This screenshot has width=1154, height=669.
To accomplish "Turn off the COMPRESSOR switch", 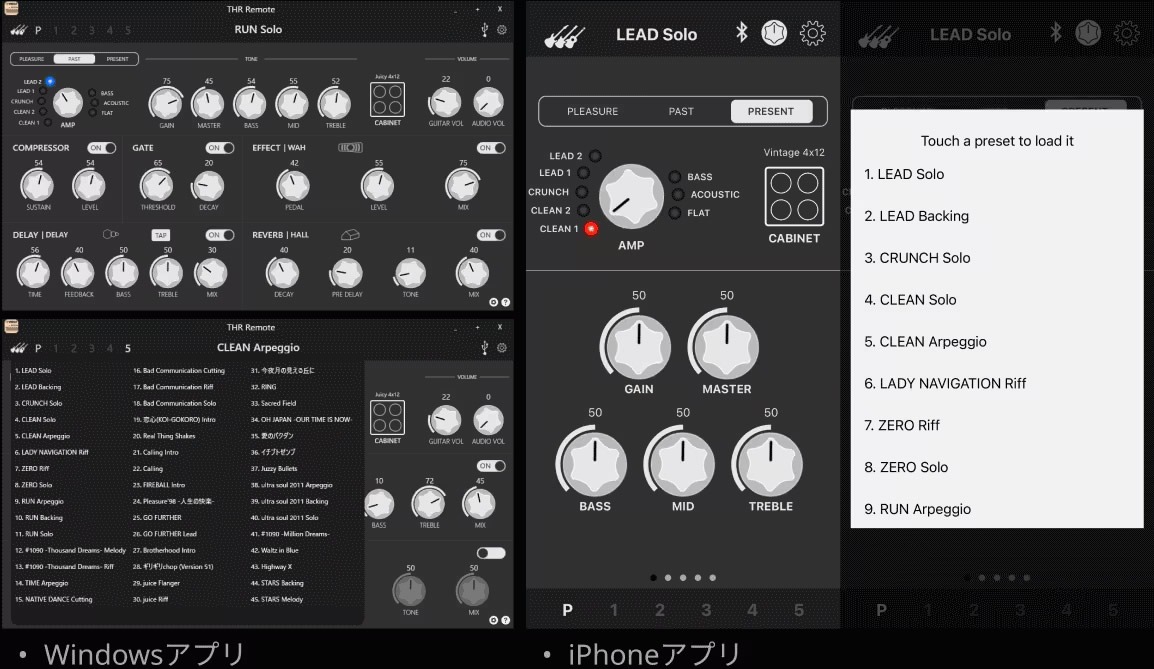I will tap(102, 148).
